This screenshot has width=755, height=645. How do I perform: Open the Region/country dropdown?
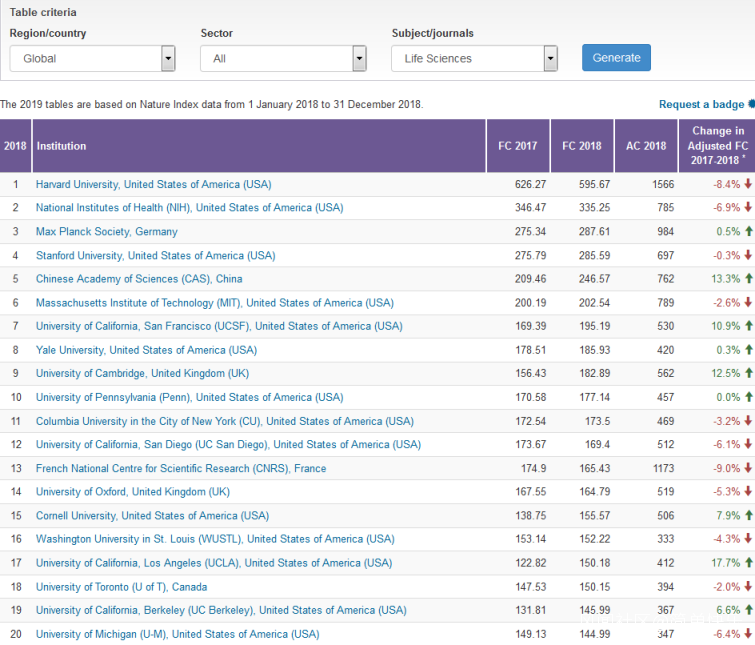[x=92, y=59]
